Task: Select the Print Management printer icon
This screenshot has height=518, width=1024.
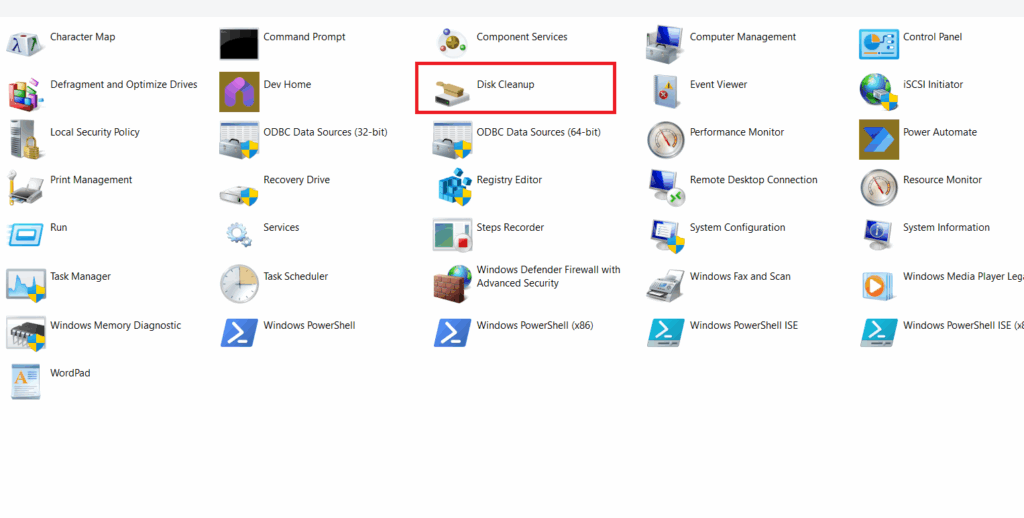Action: 25,187
